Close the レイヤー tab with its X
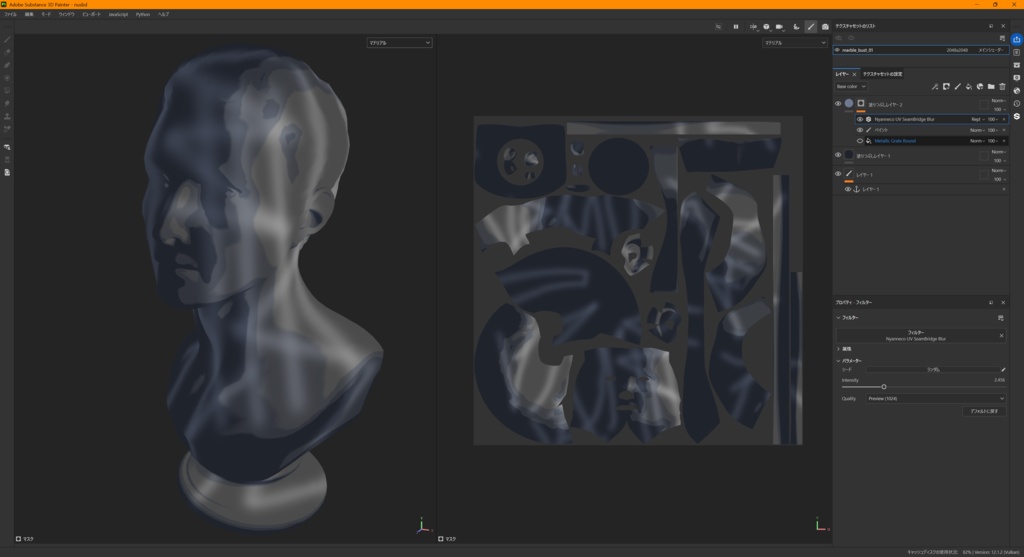This screenshot has height=557, width=1024. pyautogui.click(x=854, y=74)
